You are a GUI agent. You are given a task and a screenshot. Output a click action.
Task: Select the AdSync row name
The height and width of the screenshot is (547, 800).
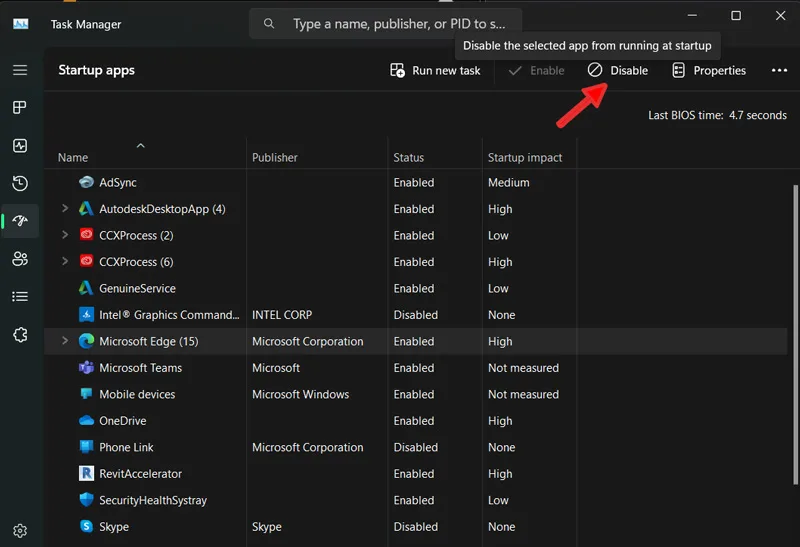tap(118, 183)
